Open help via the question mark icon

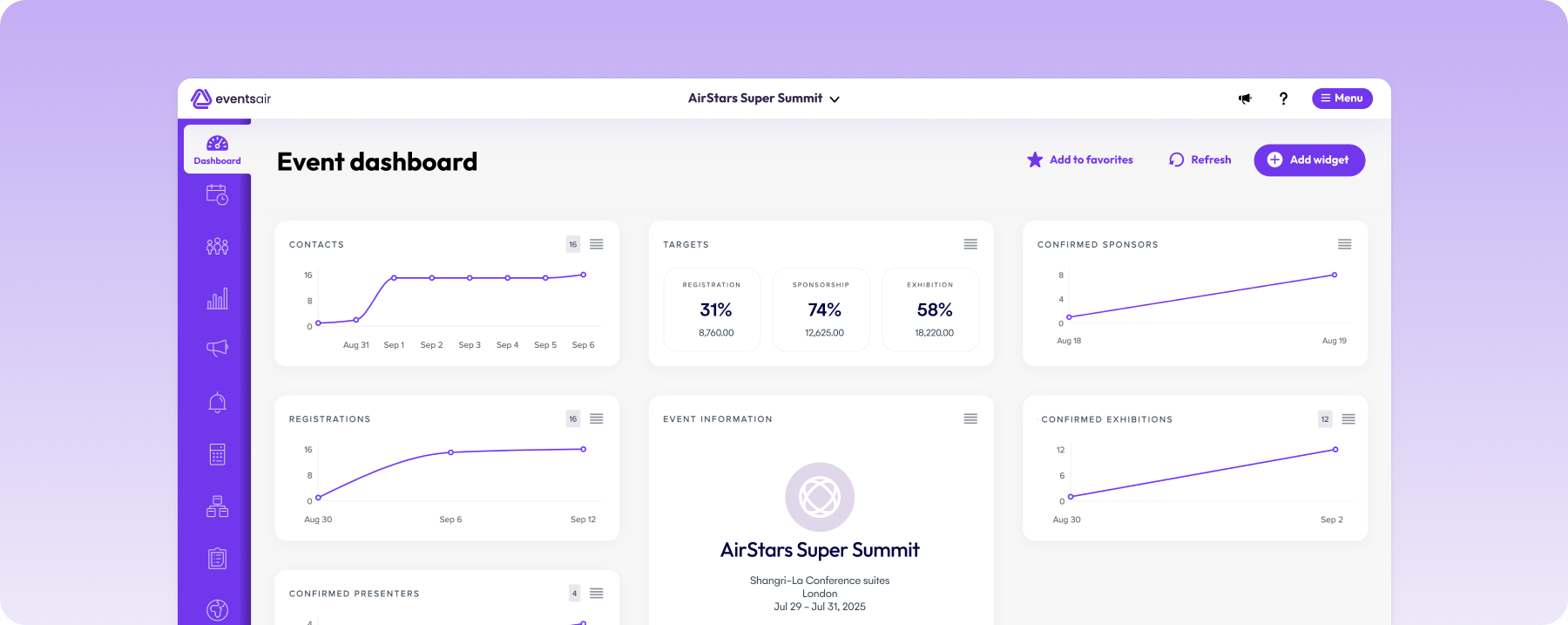tap(1283, 99)
